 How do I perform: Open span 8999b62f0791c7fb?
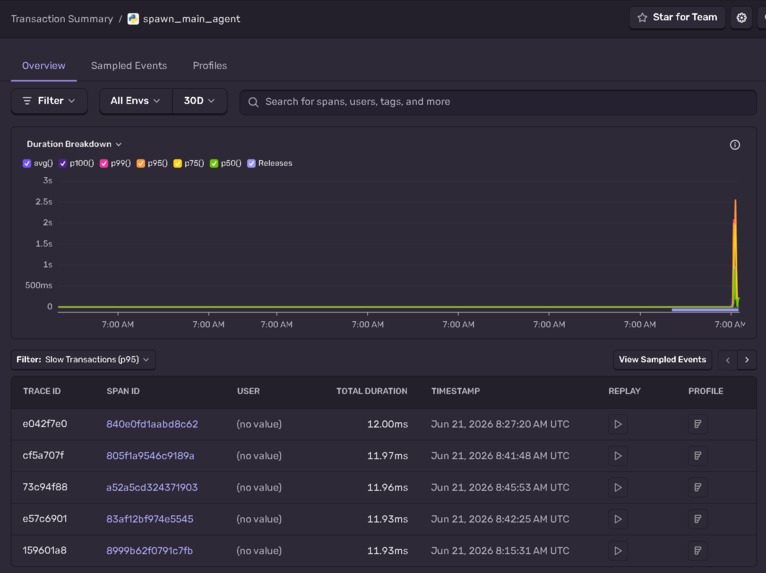[149, 551]
